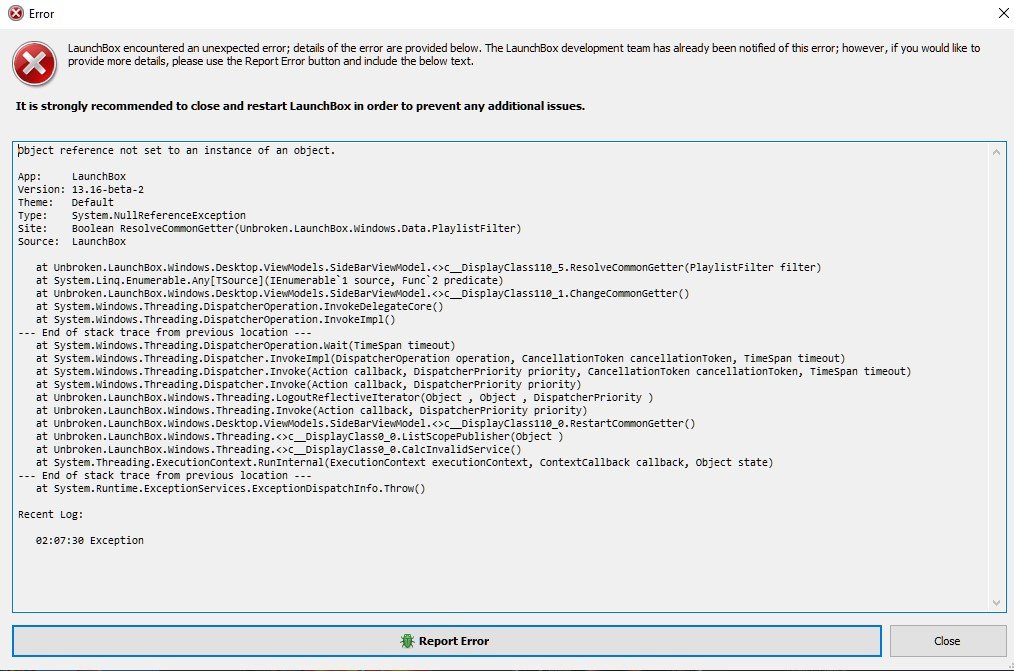Click the ExecutionContext.RunInternal stack line

(x=405, y=462)
